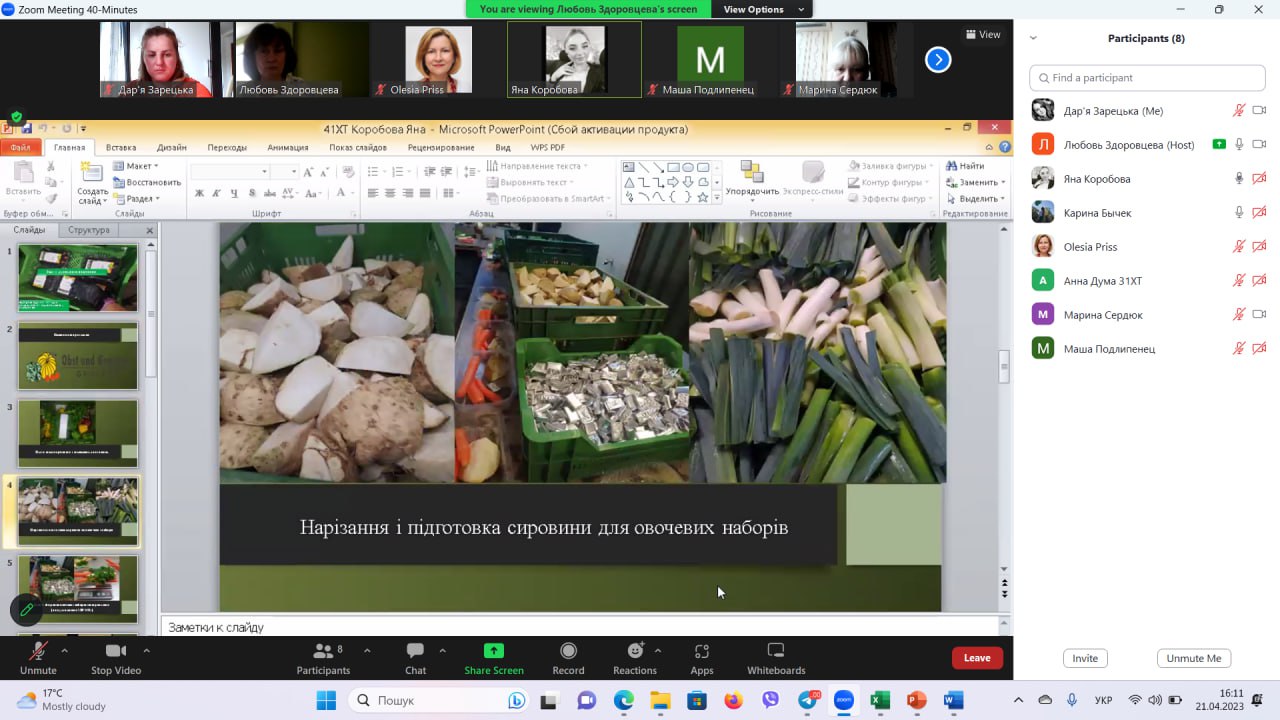The width and height of the screenshot is (1280, 720).
Task: Open audio options arrow beside Unmute
Action: [65, 650]
